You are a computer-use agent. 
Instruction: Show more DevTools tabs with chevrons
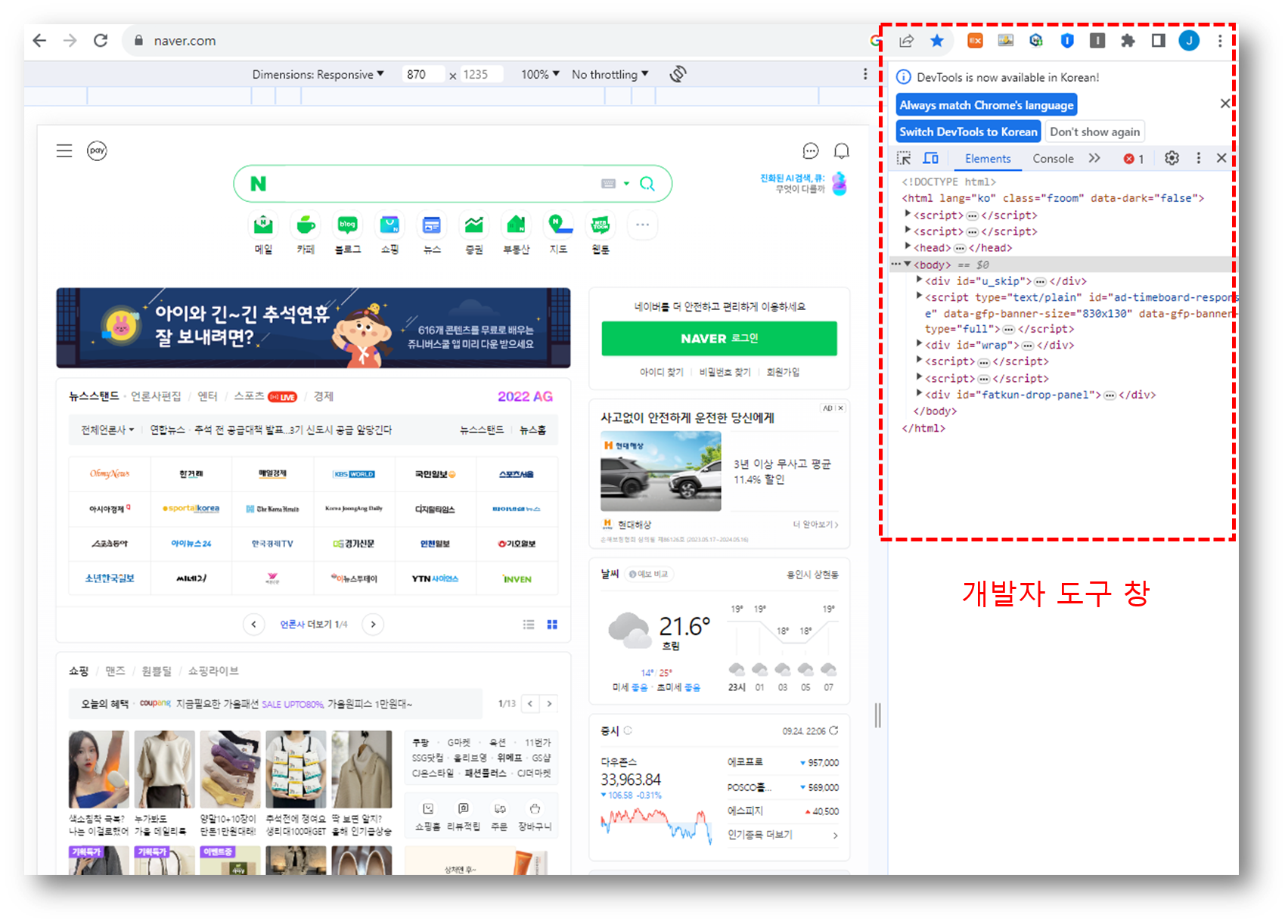(1094, 158)
